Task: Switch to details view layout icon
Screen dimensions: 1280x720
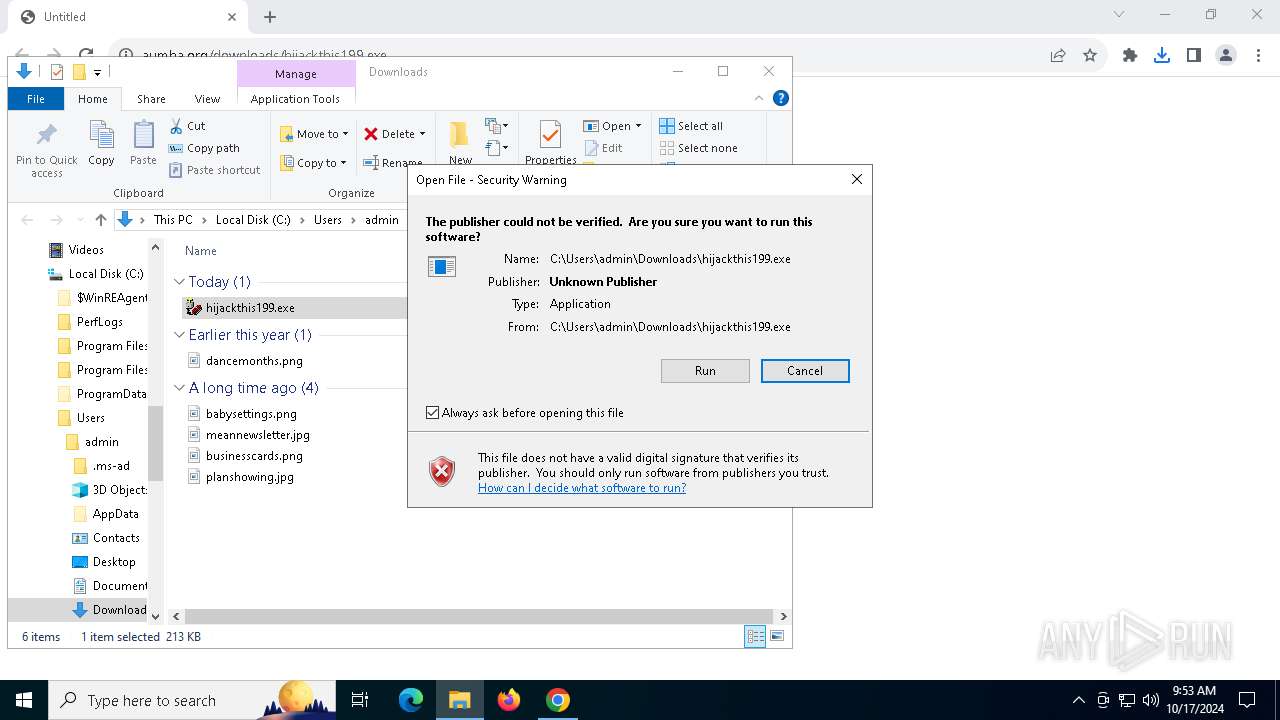Action: pos(755,636)
